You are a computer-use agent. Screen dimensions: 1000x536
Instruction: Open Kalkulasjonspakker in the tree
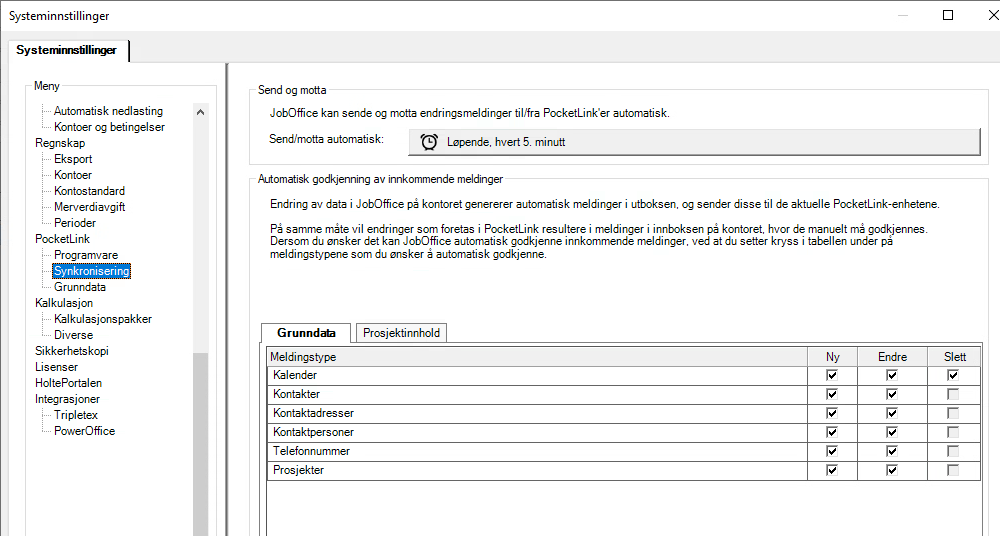pyautogui.click(x=103, y=318)
